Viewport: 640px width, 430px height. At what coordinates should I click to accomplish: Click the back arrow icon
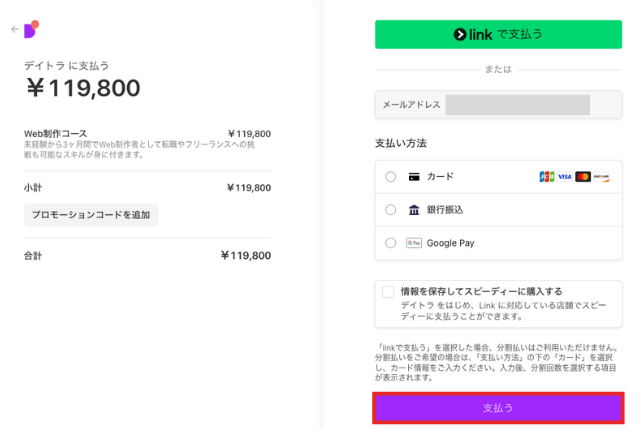(15, 29)
